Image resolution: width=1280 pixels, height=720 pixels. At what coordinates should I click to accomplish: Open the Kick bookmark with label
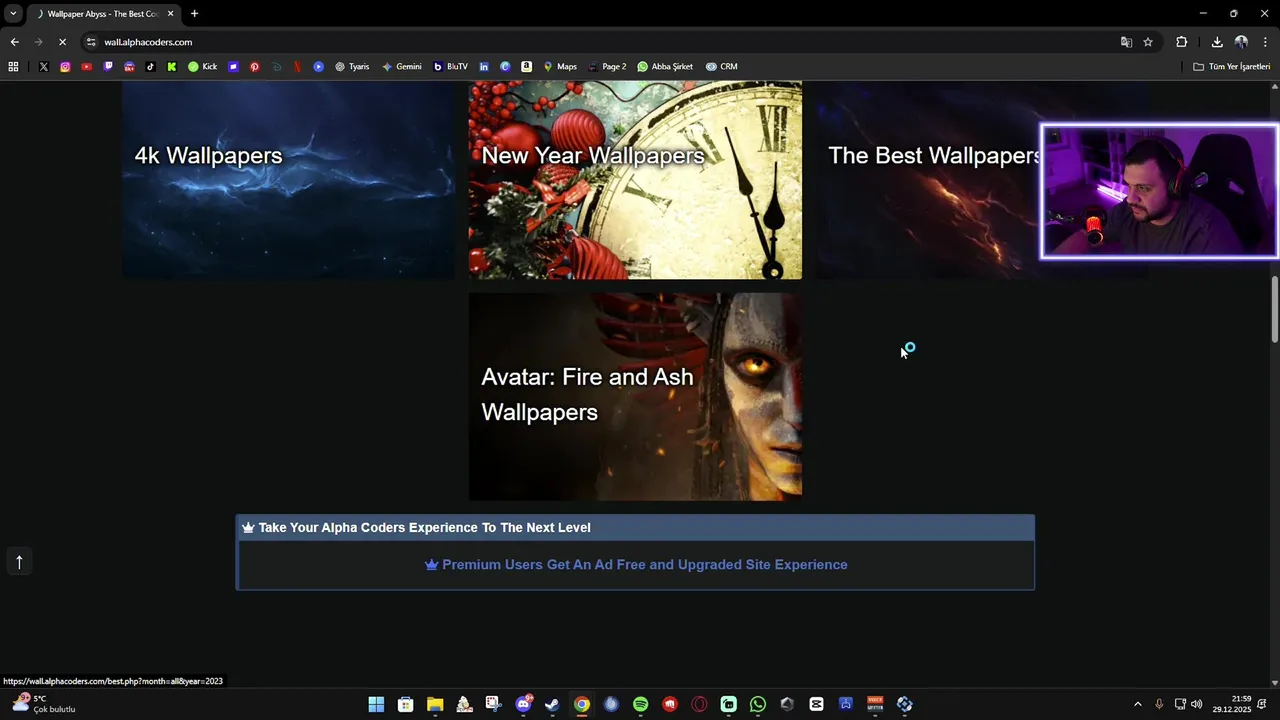point(202,67)
